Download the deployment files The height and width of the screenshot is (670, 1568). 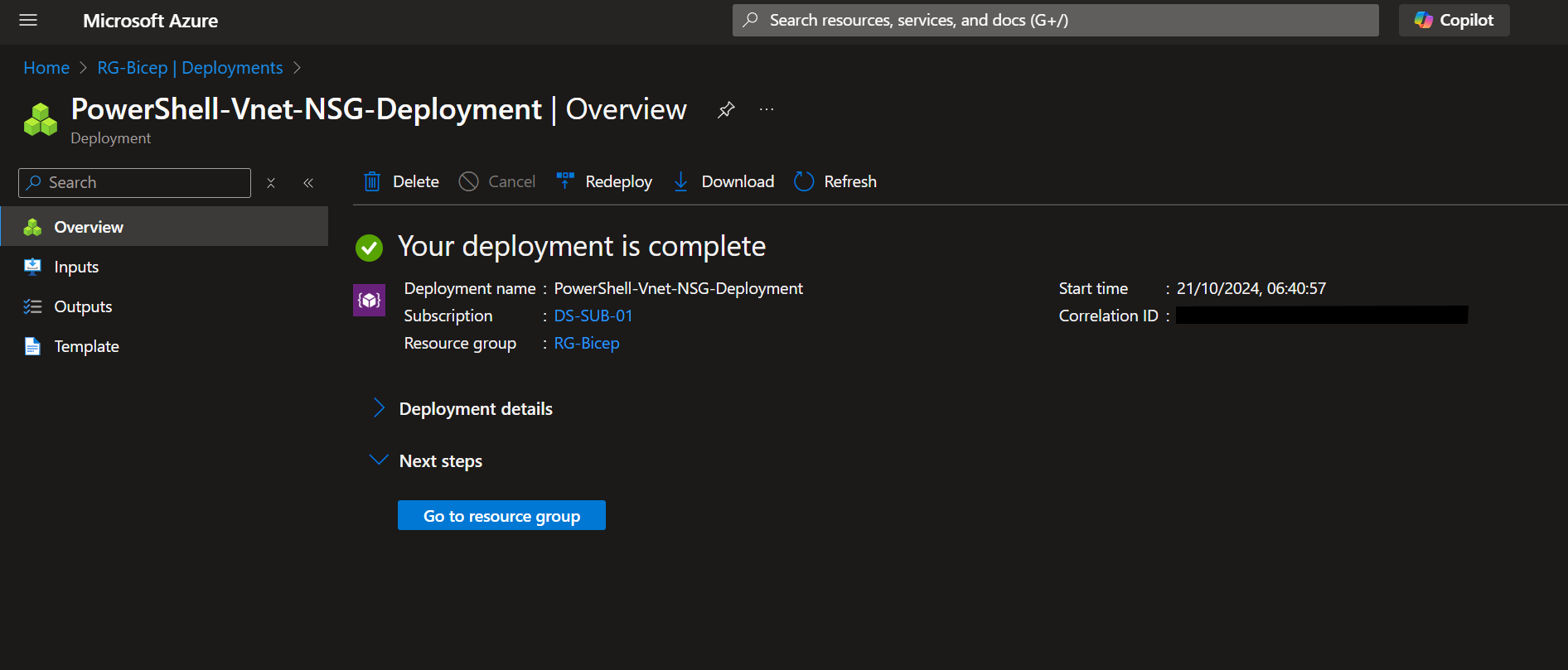pos(724,181)
